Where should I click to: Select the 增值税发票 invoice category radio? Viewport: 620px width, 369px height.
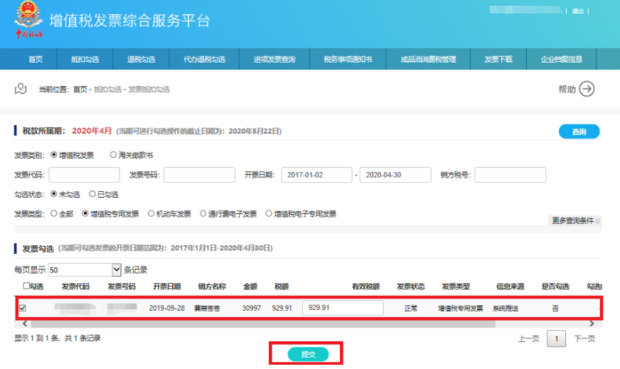54,155
